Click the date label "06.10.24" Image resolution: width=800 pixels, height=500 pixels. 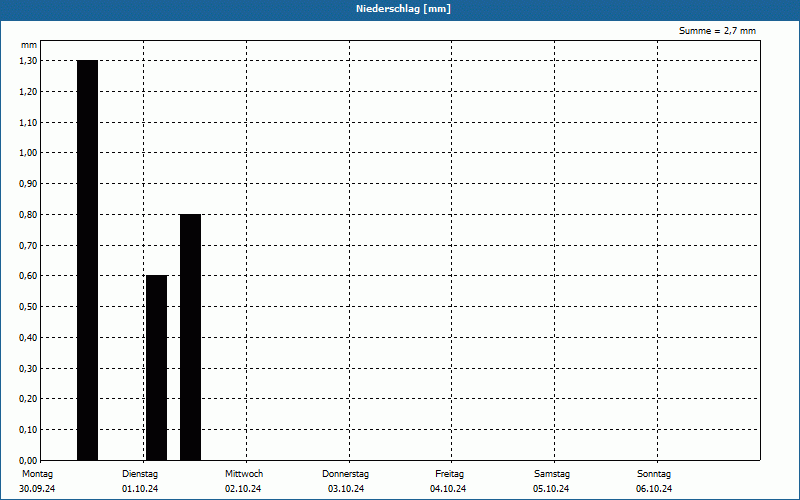654,489
